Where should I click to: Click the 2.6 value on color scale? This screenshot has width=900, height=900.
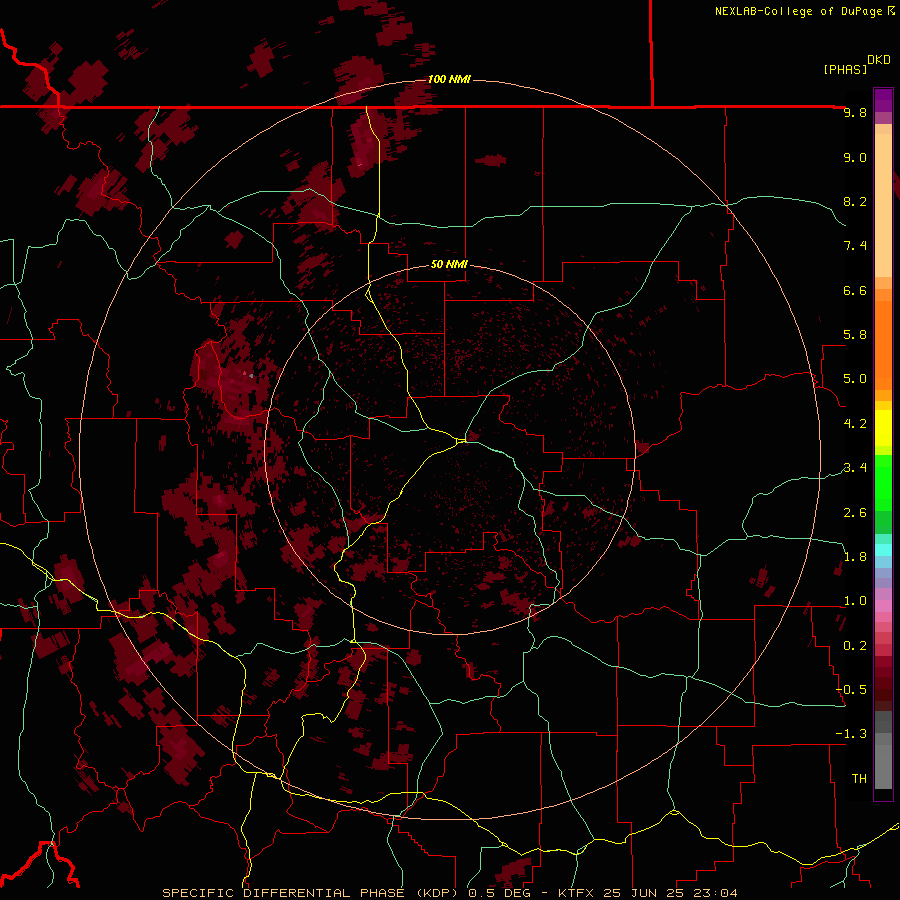click(x=855, y=513)
